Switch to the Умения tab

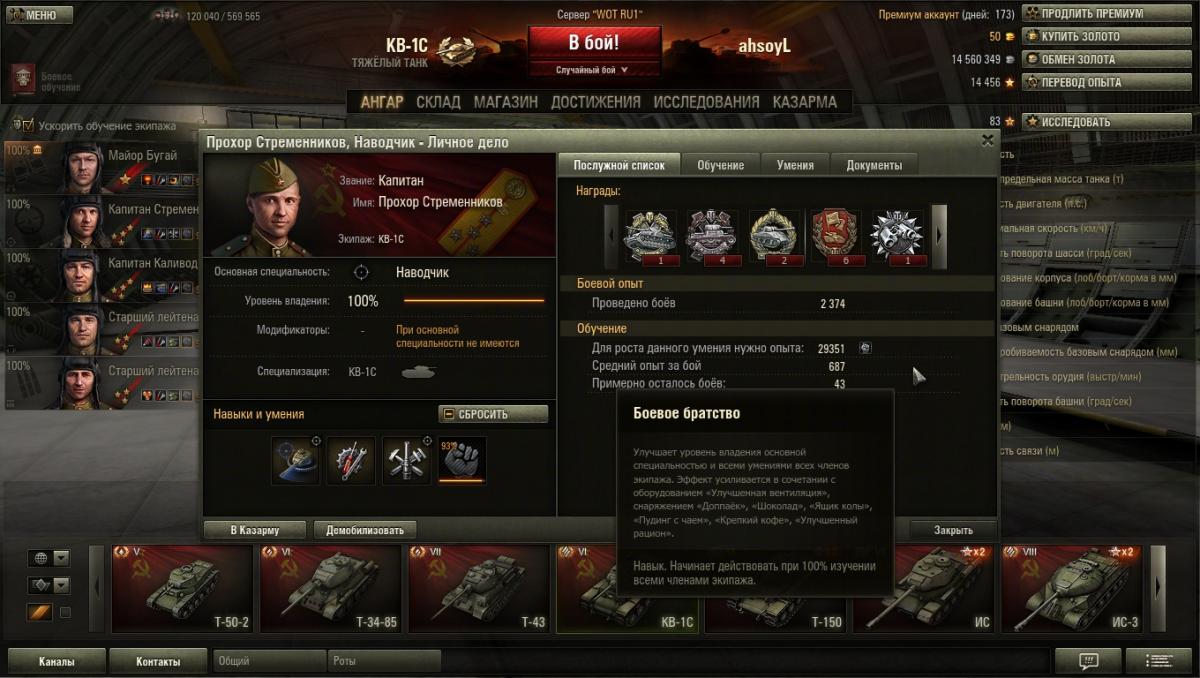click(795, 165)
